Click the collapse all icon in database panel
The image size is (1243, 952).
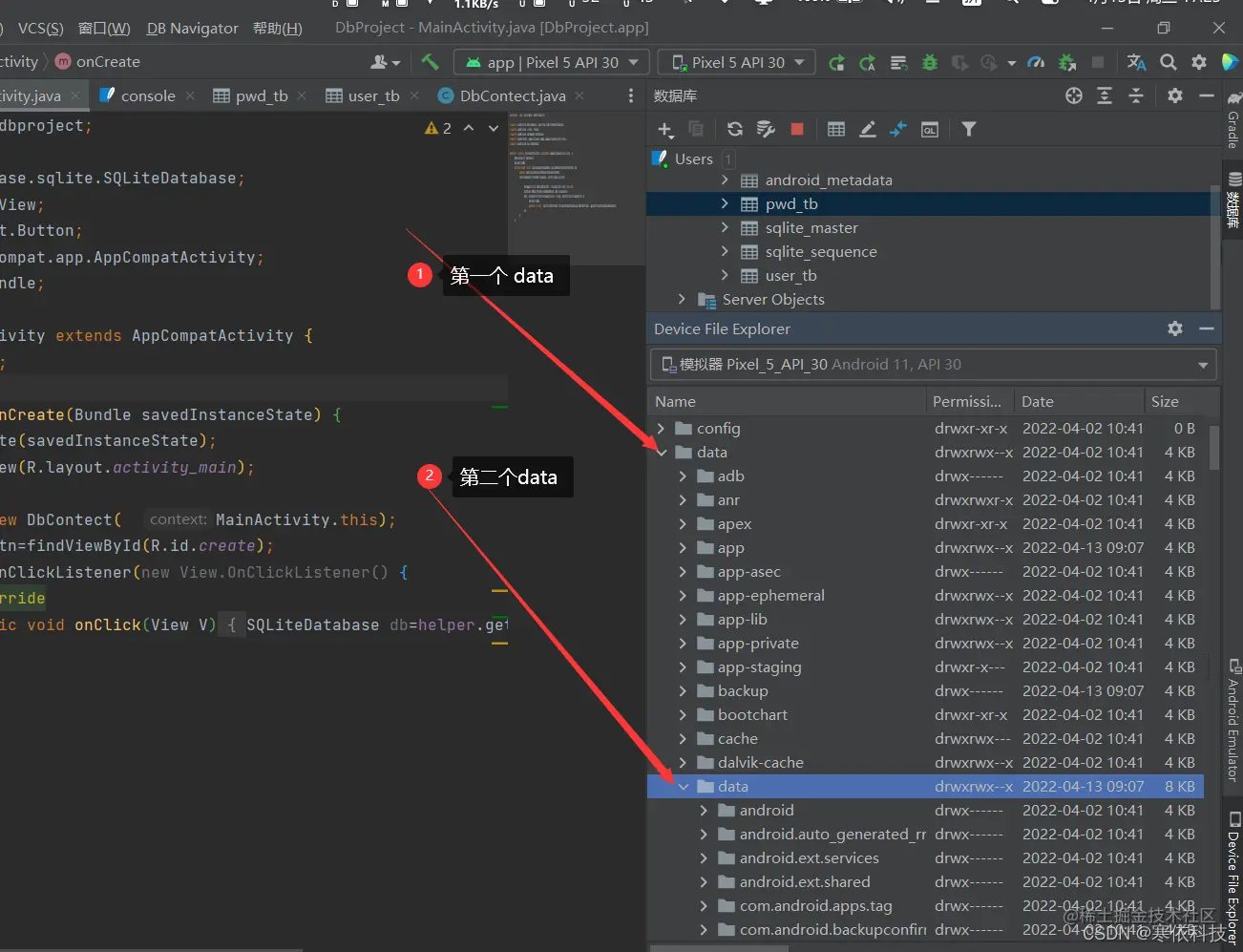pos(1136,95)
